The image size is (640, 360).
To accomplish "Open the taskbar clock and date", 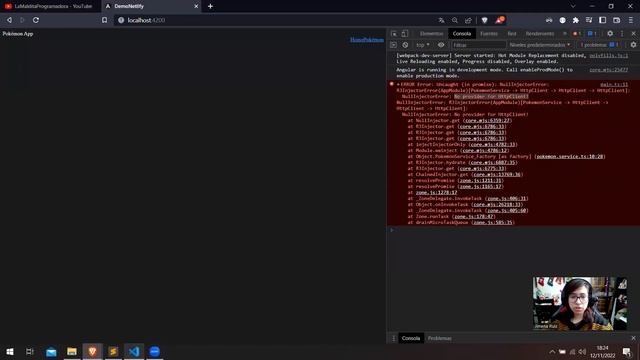I will (602, 351).
